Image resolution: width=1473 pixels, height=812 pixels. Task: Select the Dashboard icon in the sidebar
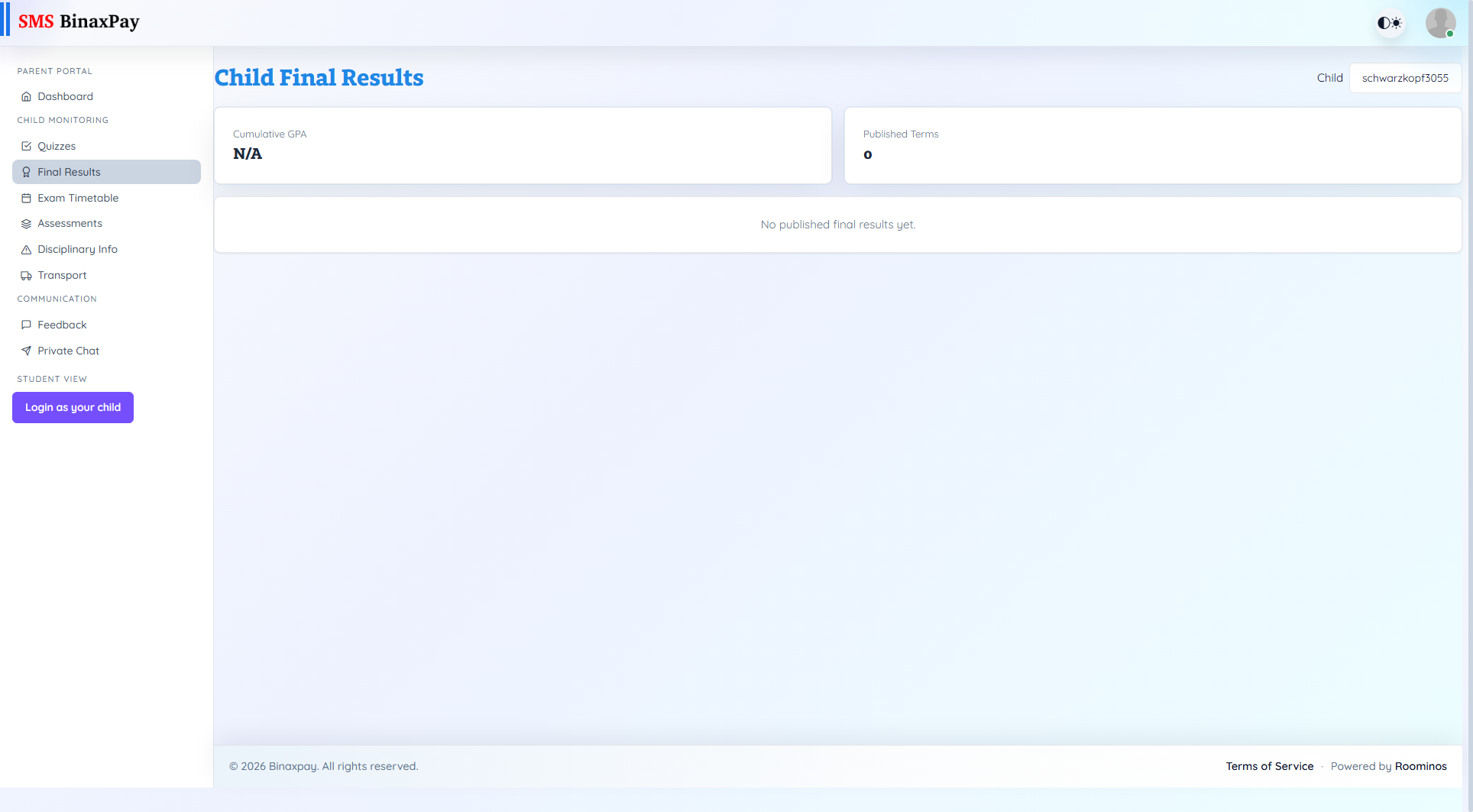coord(27,96)
